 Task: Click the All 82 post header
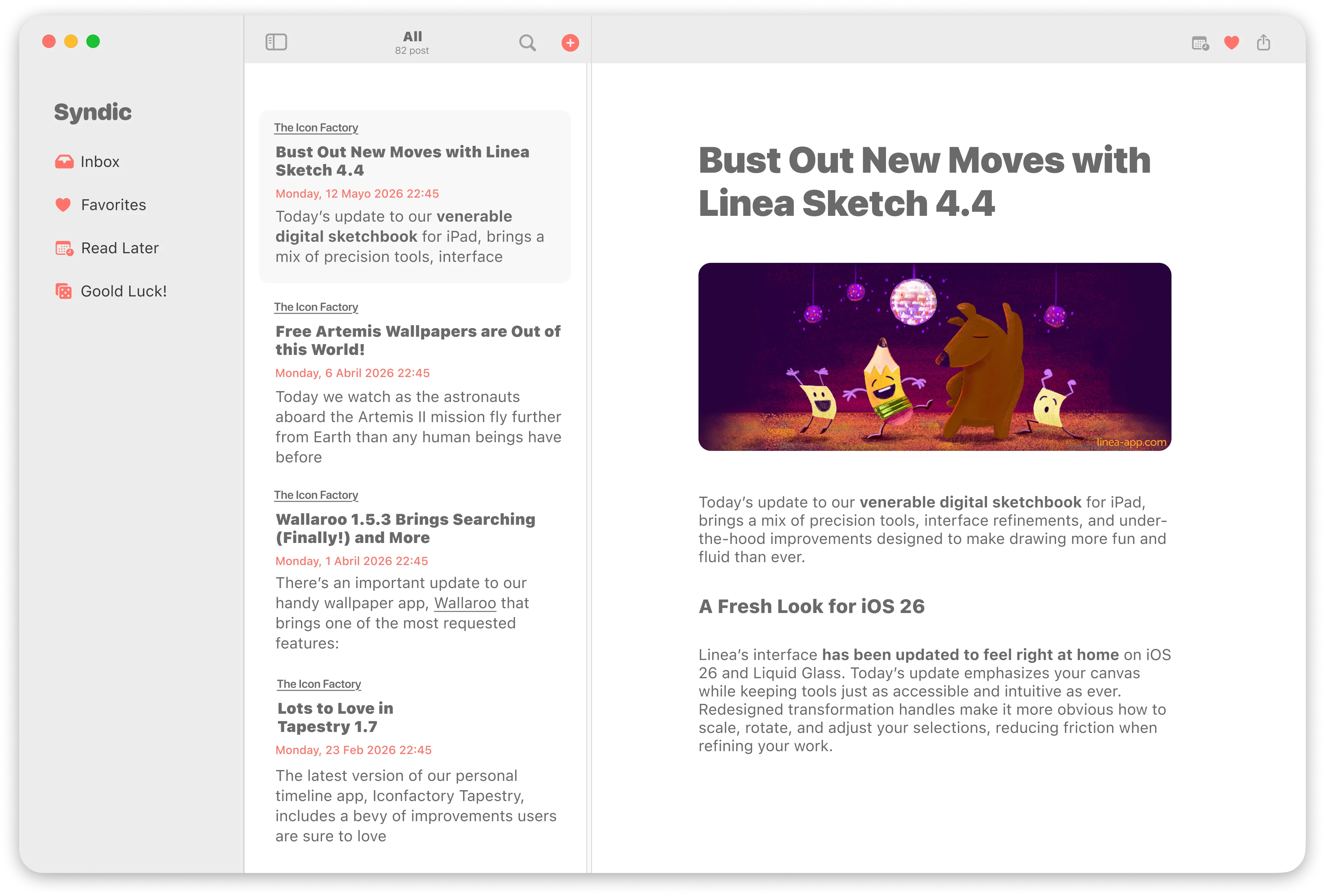412,43
